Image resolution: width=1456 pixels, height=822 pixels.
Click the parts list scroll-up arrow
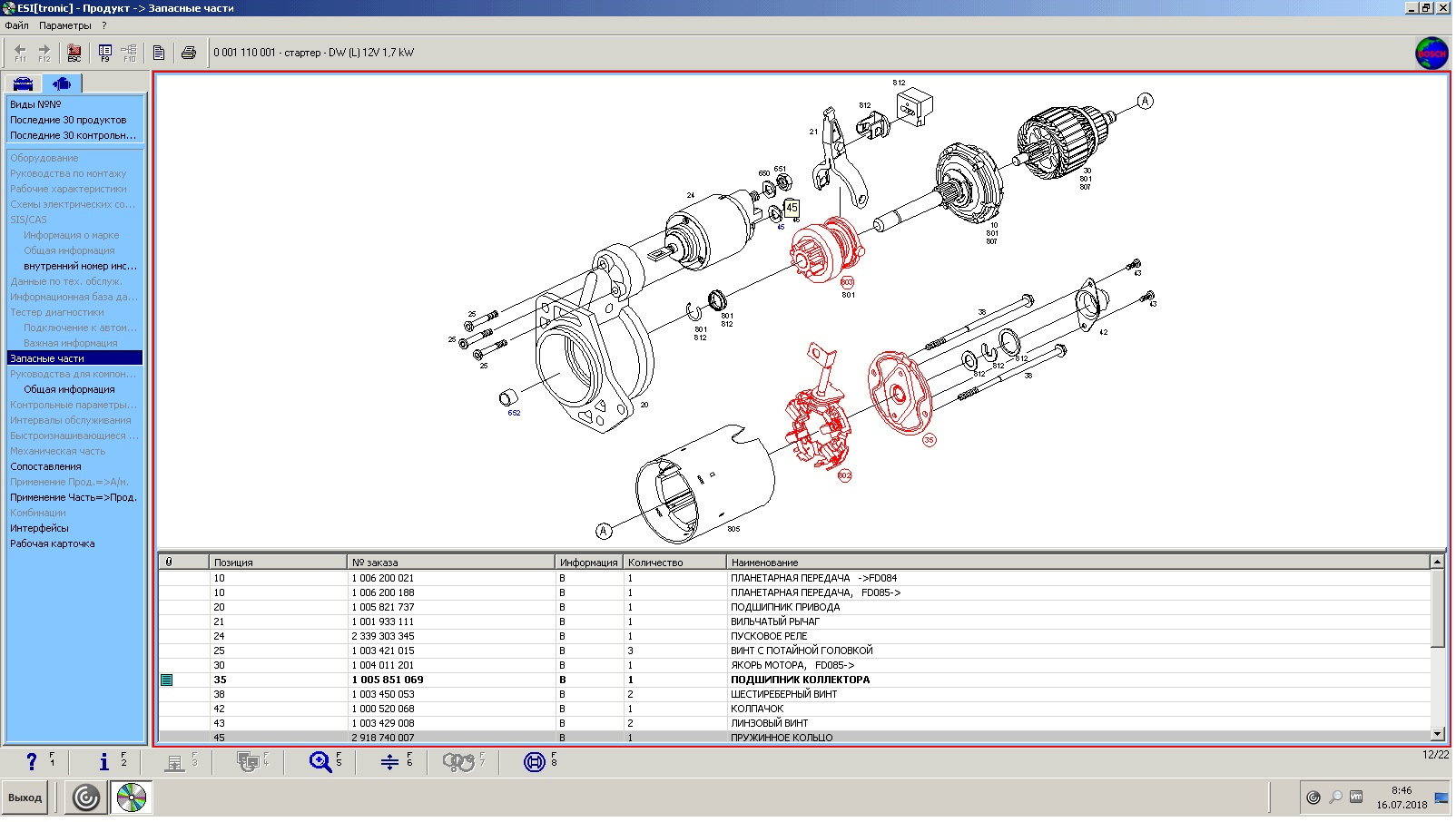(1437, 563)
